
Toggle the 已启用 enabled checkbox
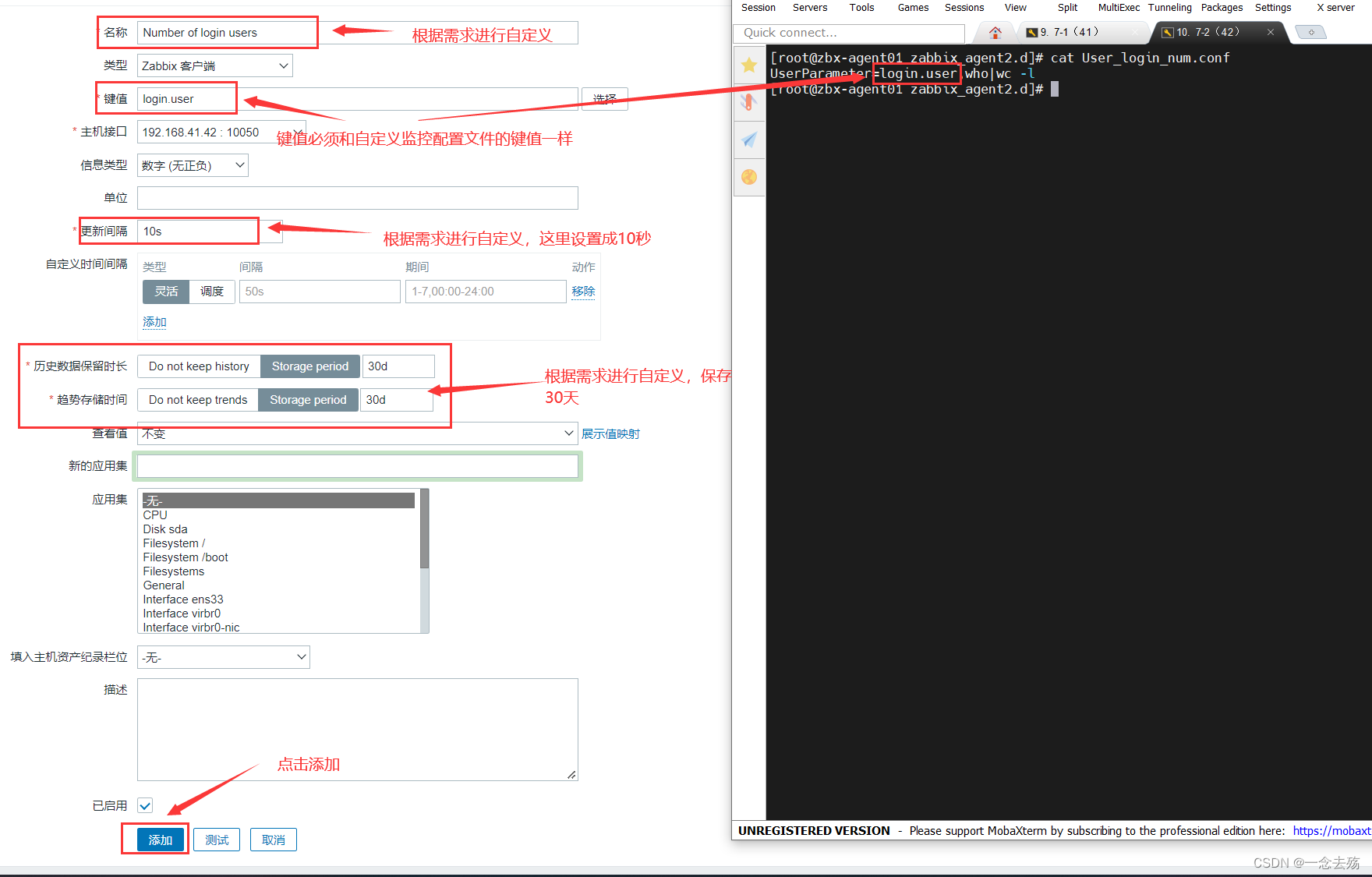click(145, 806)
